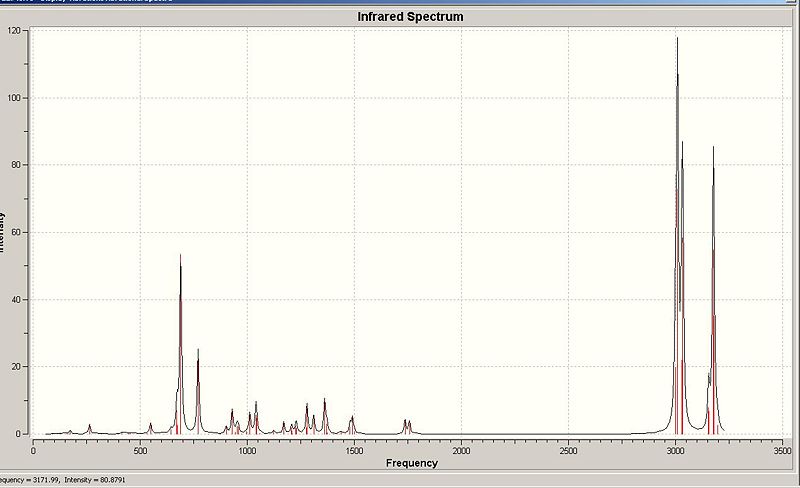Click the x-axis tick label "2500"

coord(568,451)
